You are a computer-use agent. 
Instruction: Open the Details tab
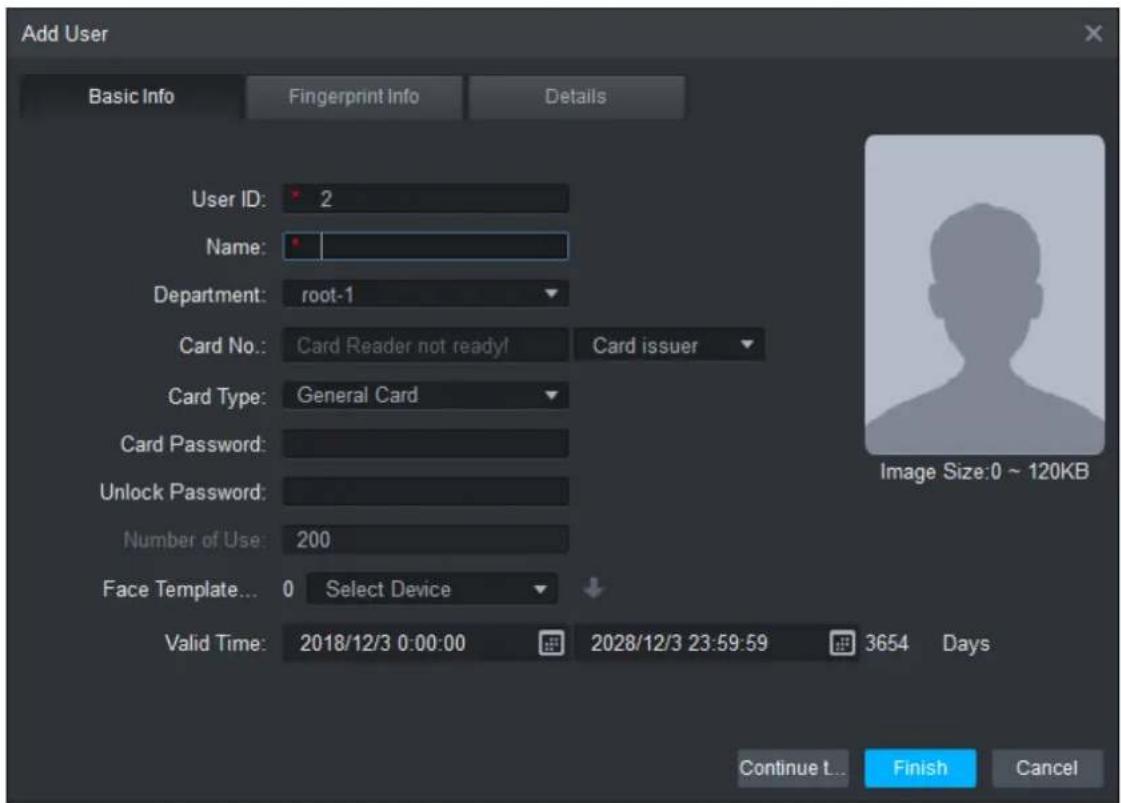click(576, 97)
